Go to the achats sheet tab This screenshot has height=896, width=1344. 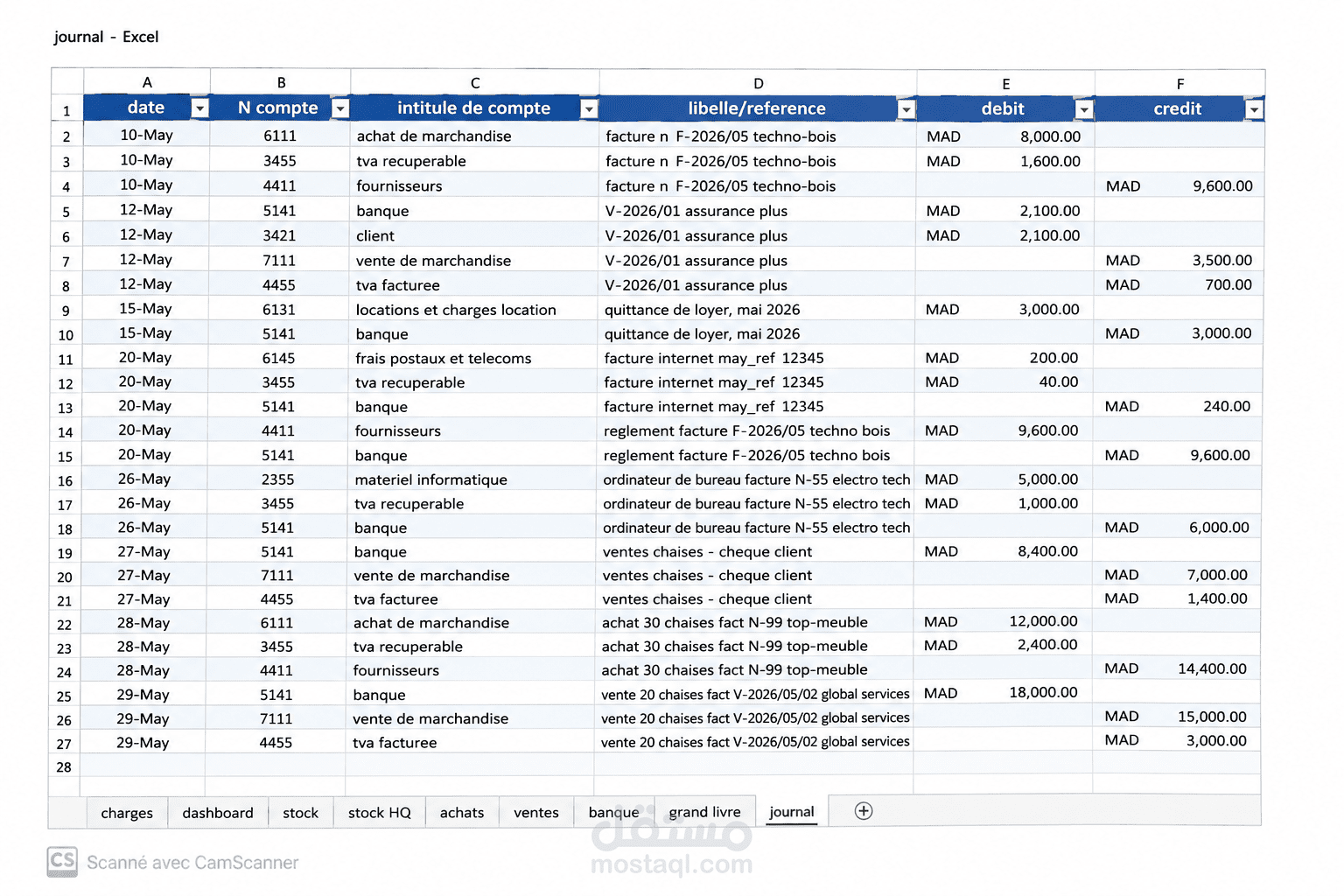pos(462,813)
